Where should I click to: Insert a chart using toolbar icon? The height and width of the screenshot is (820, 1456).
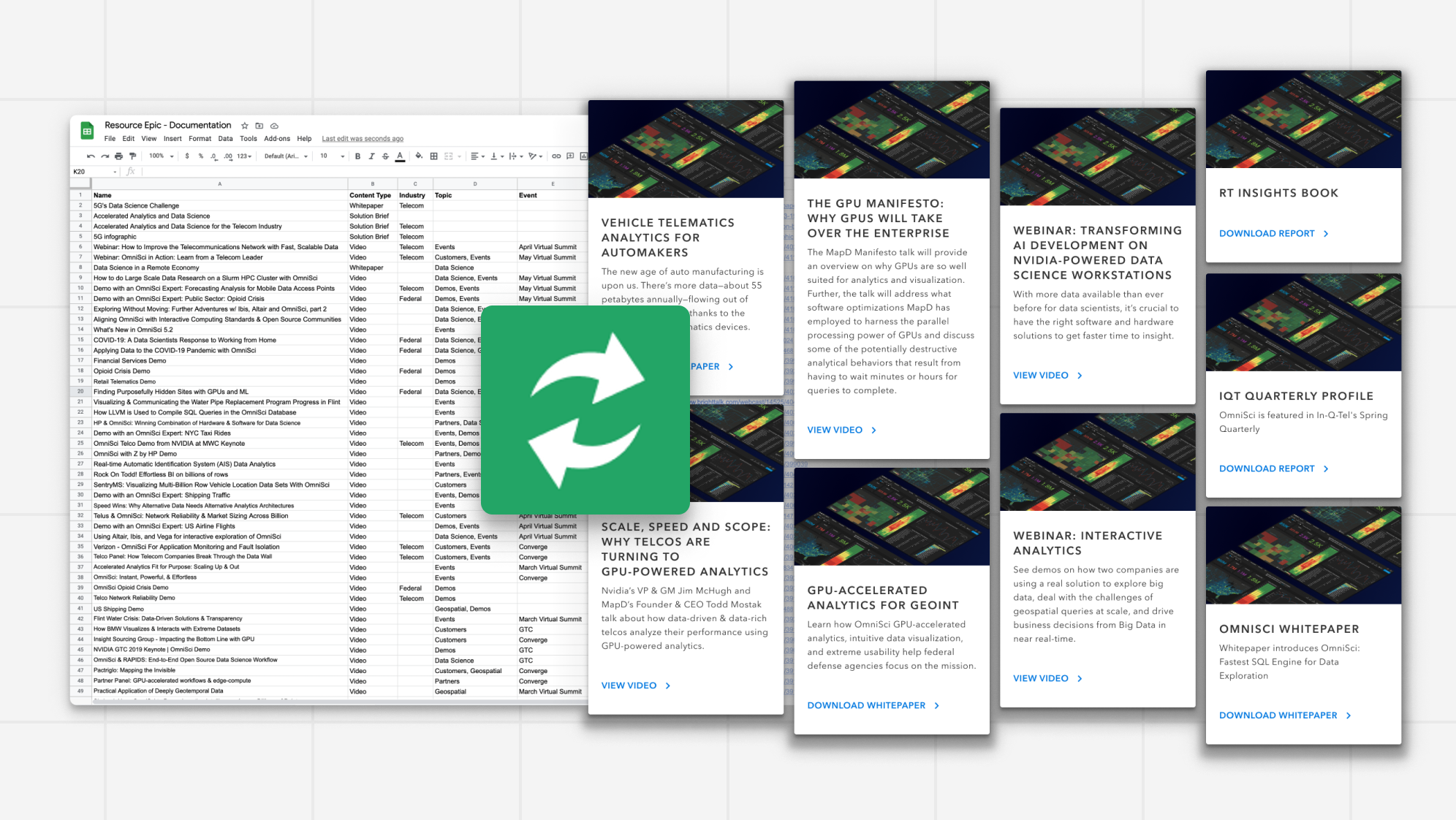(584, 156)
